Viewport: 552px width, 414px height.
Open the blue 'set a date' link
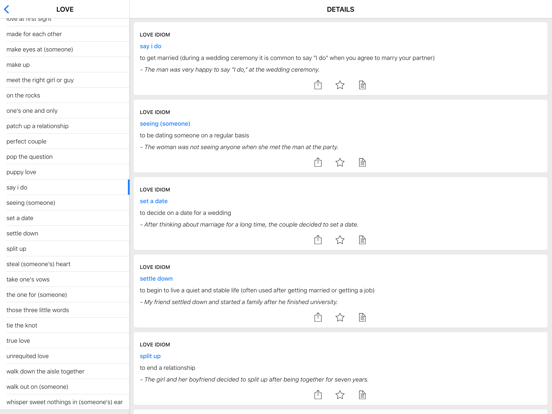(x=153, y=201)
